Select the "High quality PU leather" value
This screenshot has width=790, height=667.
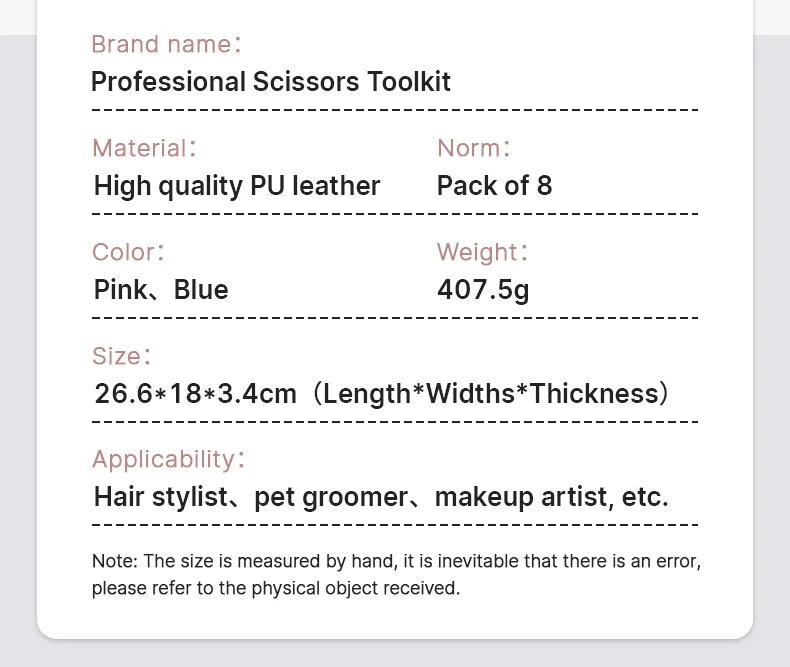click(x=237, y=185)
